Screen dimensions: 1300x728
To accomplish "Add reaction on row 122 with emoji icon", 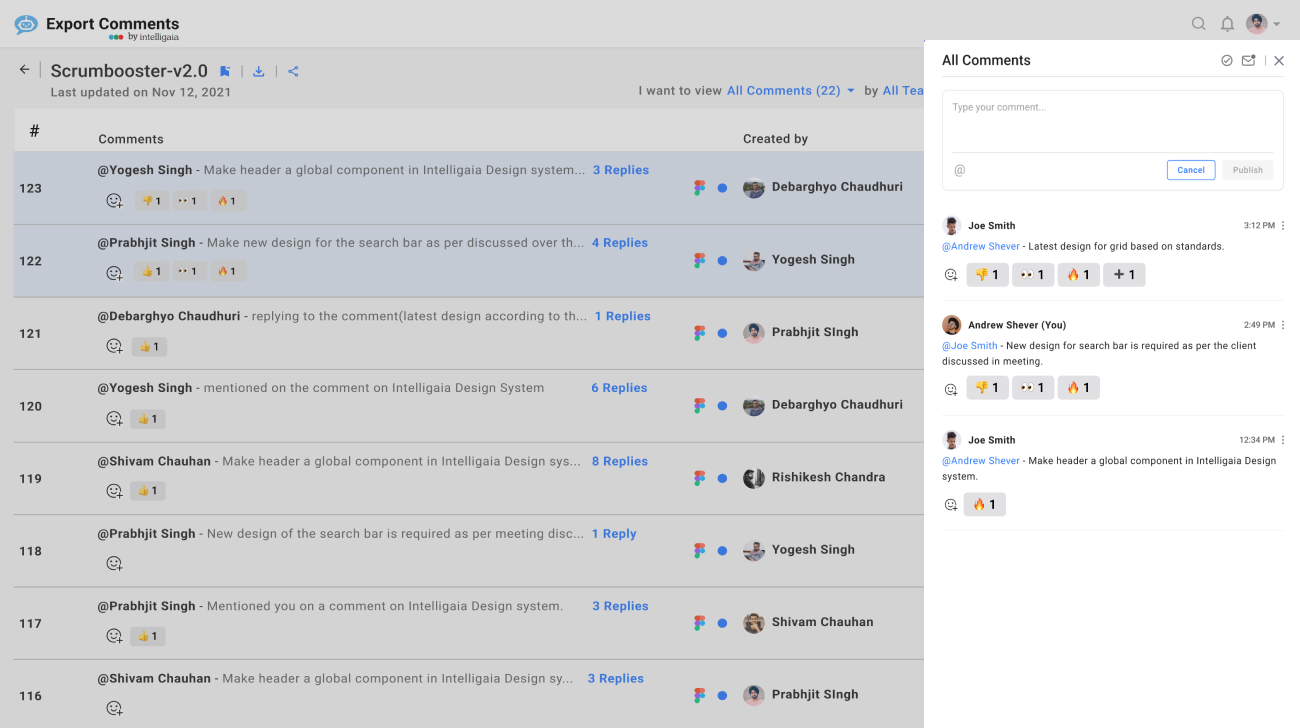I will [x=114, y=273].
